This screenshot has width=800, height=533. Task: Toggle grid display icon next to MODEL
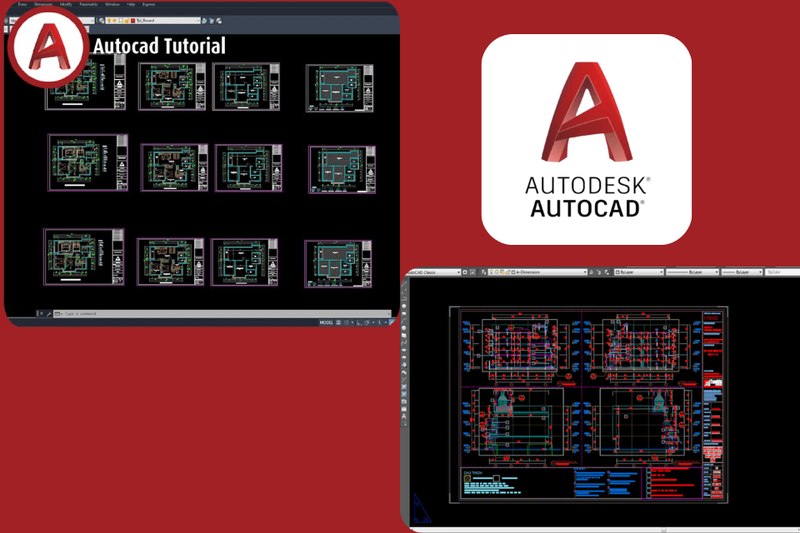click(338, 322)
